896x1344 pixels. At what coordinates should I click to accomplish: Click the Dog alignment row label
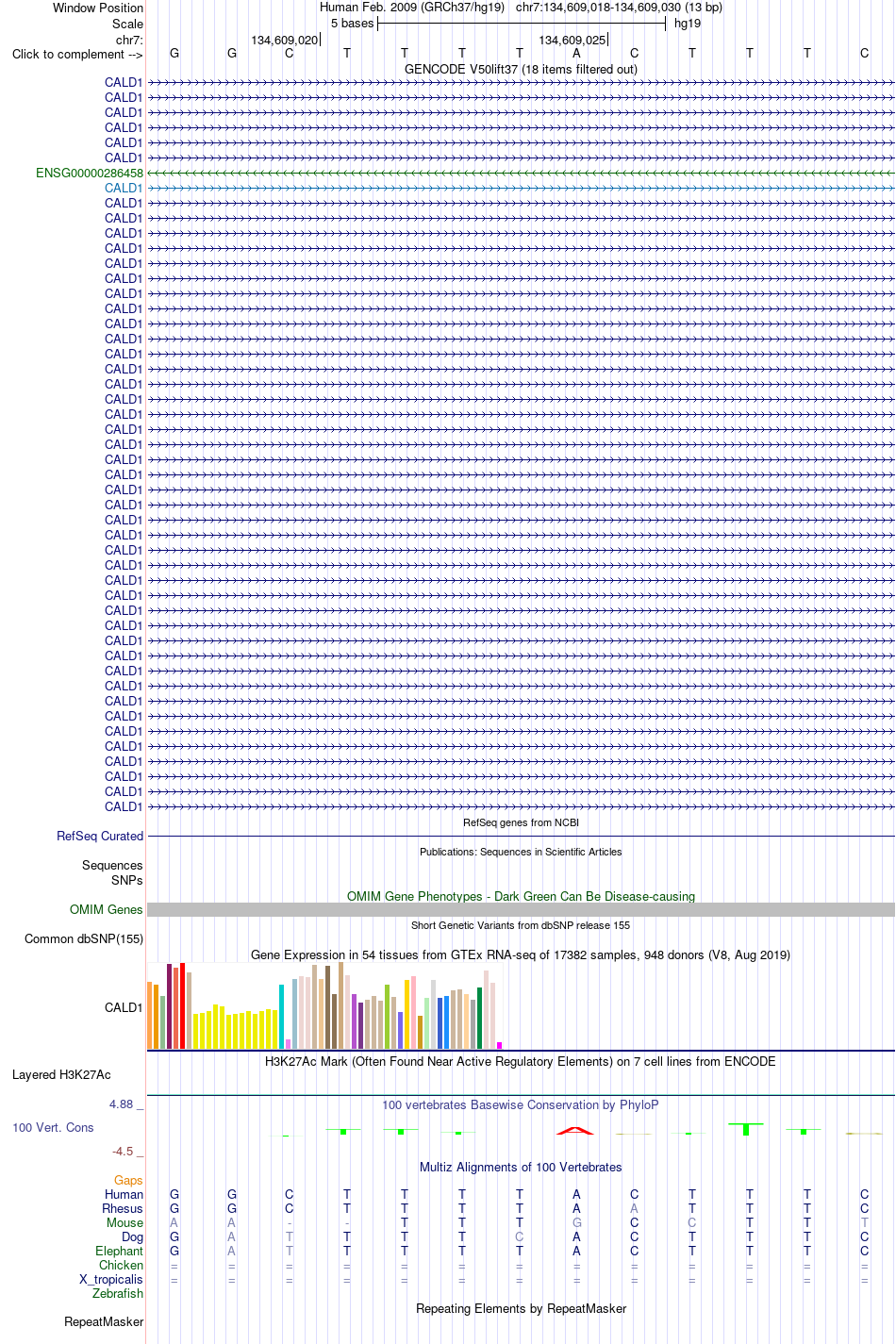click(x=132, y=1236)
